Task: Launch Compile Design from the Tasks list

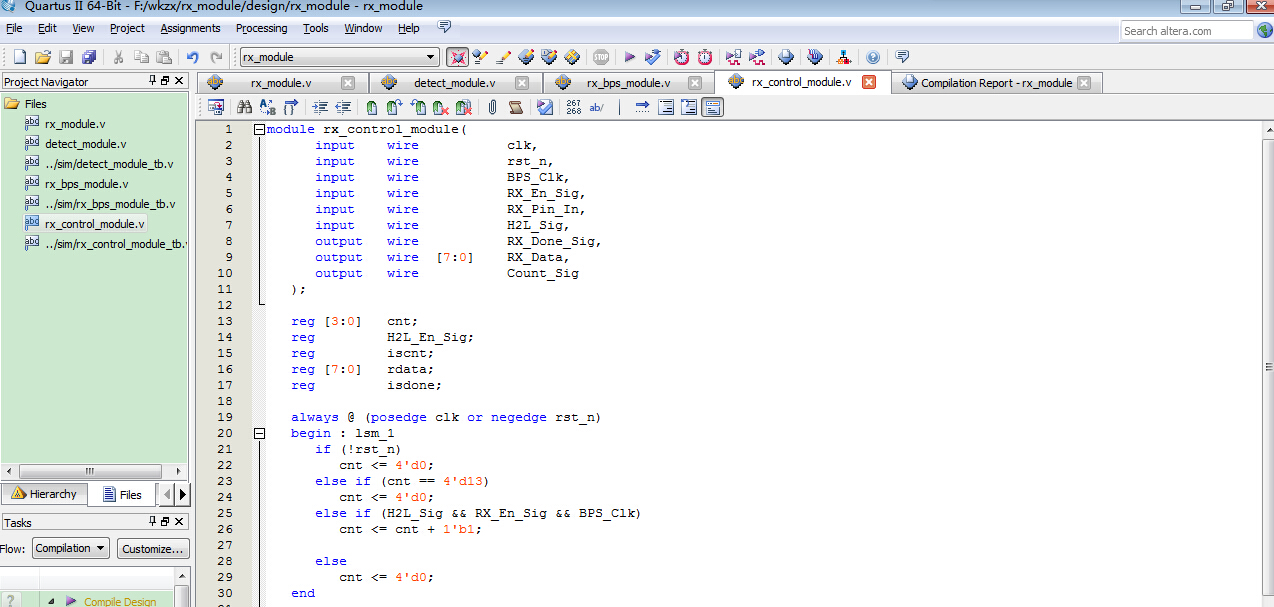Action: [120, 601]
